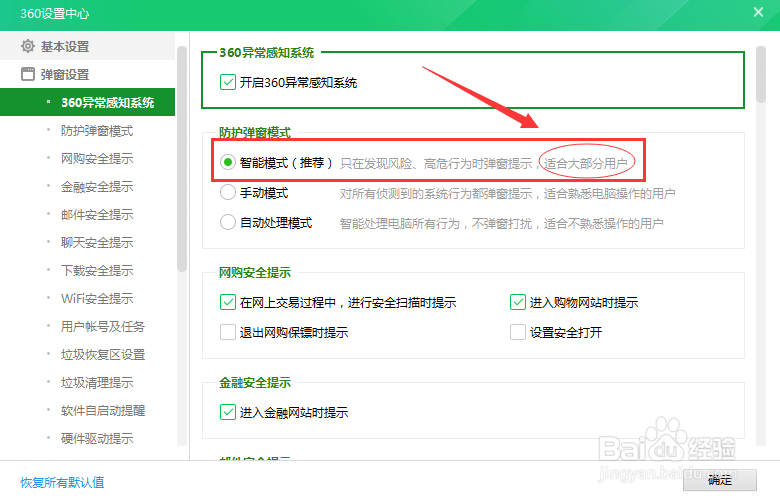Screen dimensions: 780x500
Task: Click 恢复所有默认值 link
Action: (x=62, y=482)
